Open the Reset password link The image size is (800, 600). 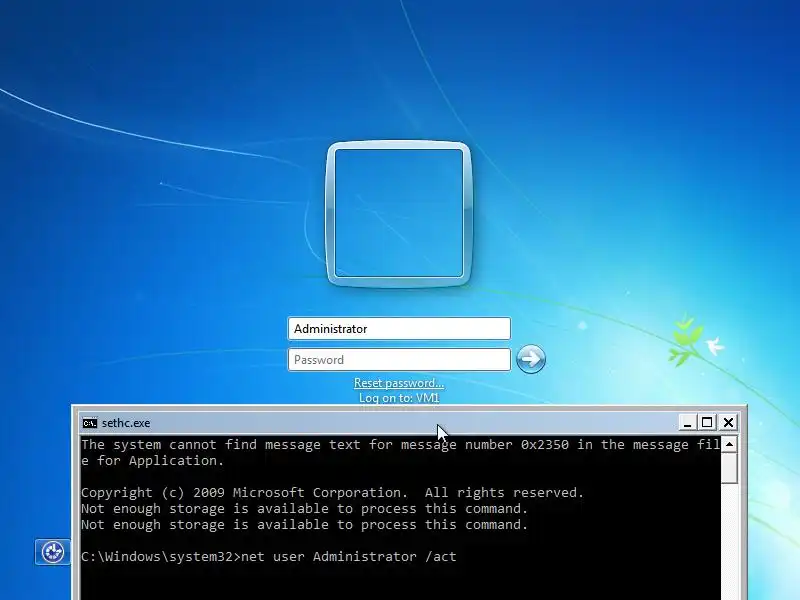399,383
